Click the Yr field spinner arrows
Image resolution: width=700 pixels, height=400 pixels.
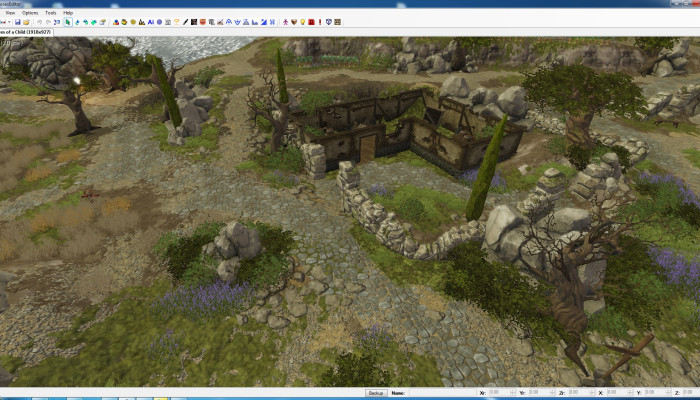[x=553, y=392]
